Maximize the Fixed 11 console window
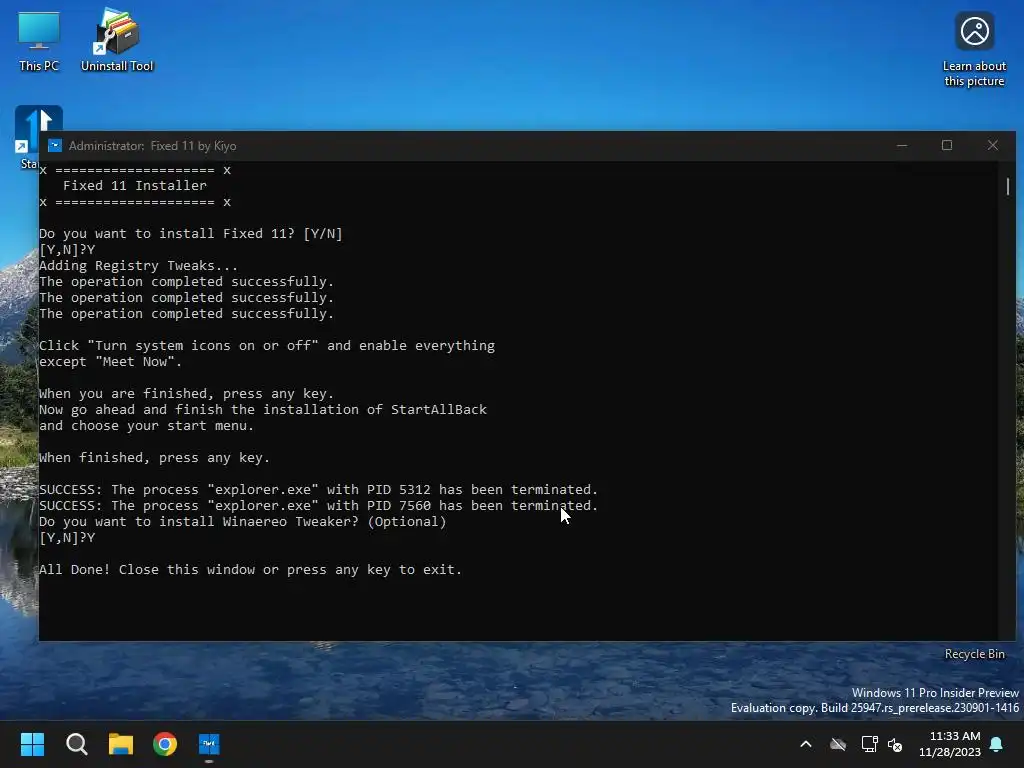 click(947, 146)
